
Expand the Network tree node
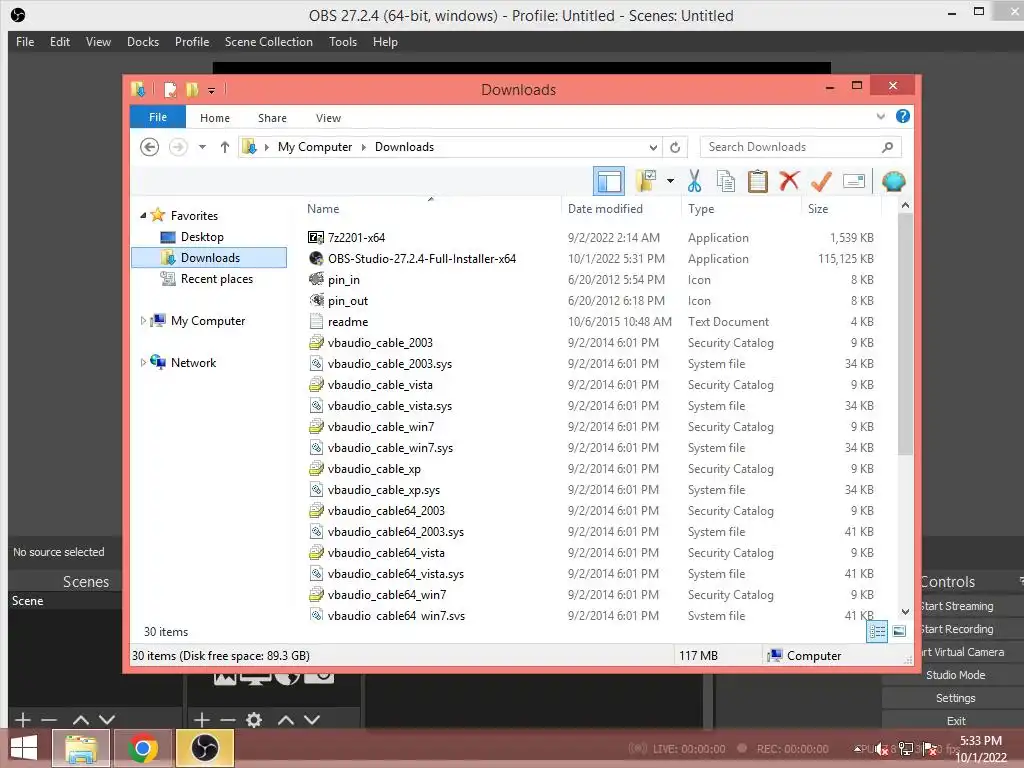click(x=143, y=362)
